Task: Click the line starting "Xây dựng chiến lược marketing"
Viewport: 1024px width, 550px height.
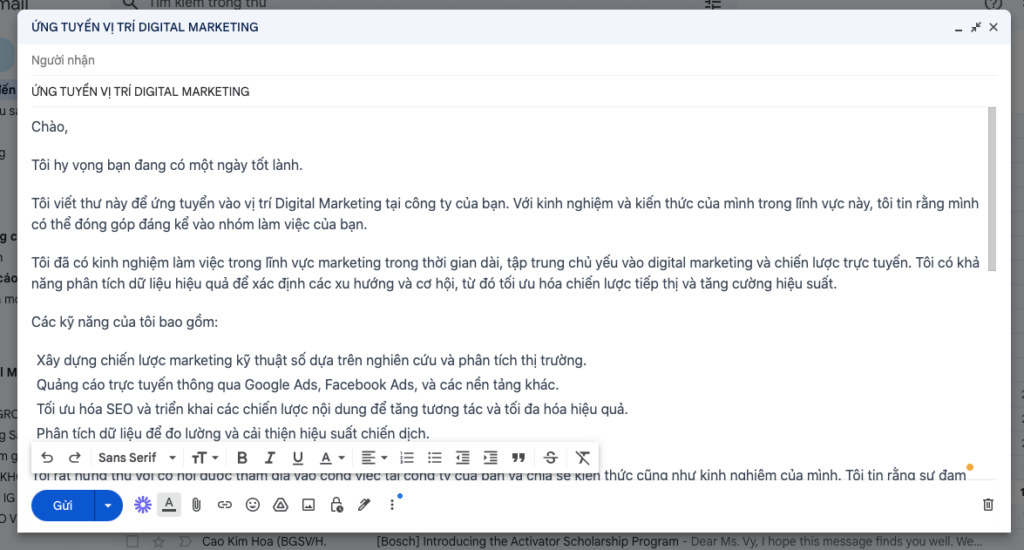Action: point(312,361)
